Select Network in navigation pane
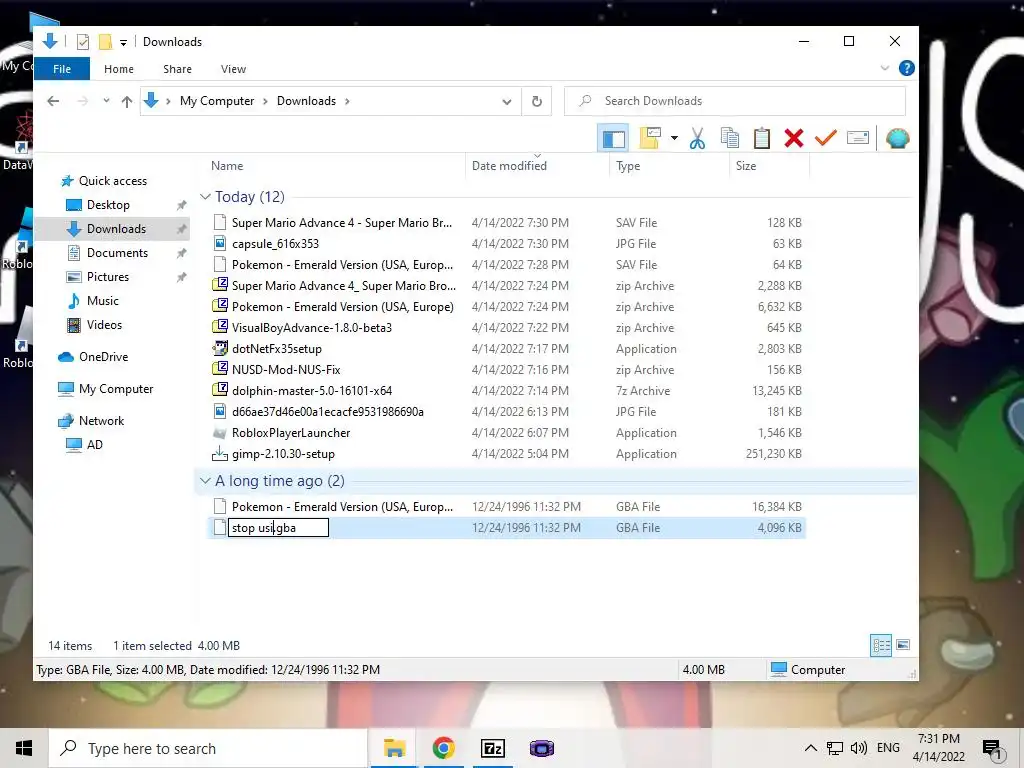This screenshot has width=1024, height=768. click(x=101, y=421)
